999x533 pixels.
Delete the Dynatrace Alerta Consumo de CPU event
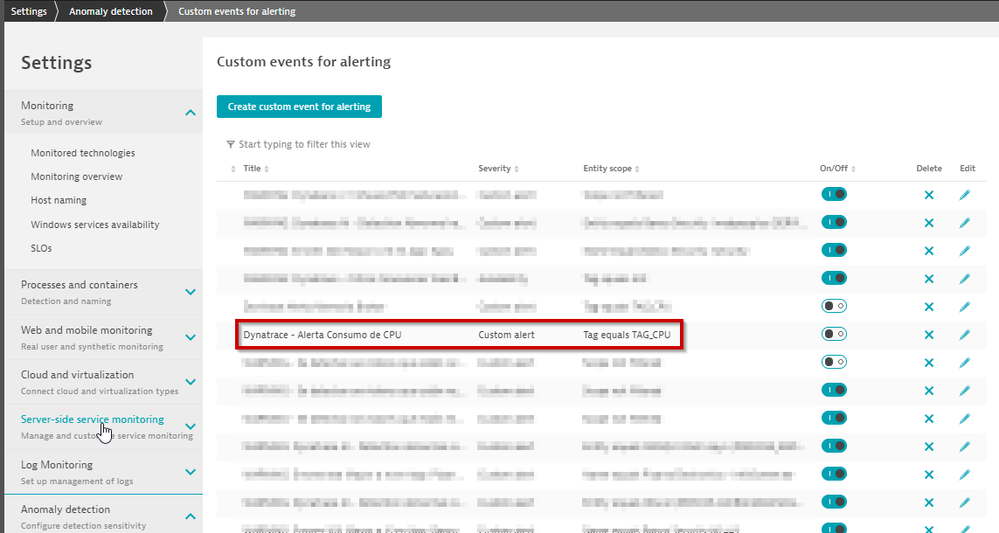929,335
